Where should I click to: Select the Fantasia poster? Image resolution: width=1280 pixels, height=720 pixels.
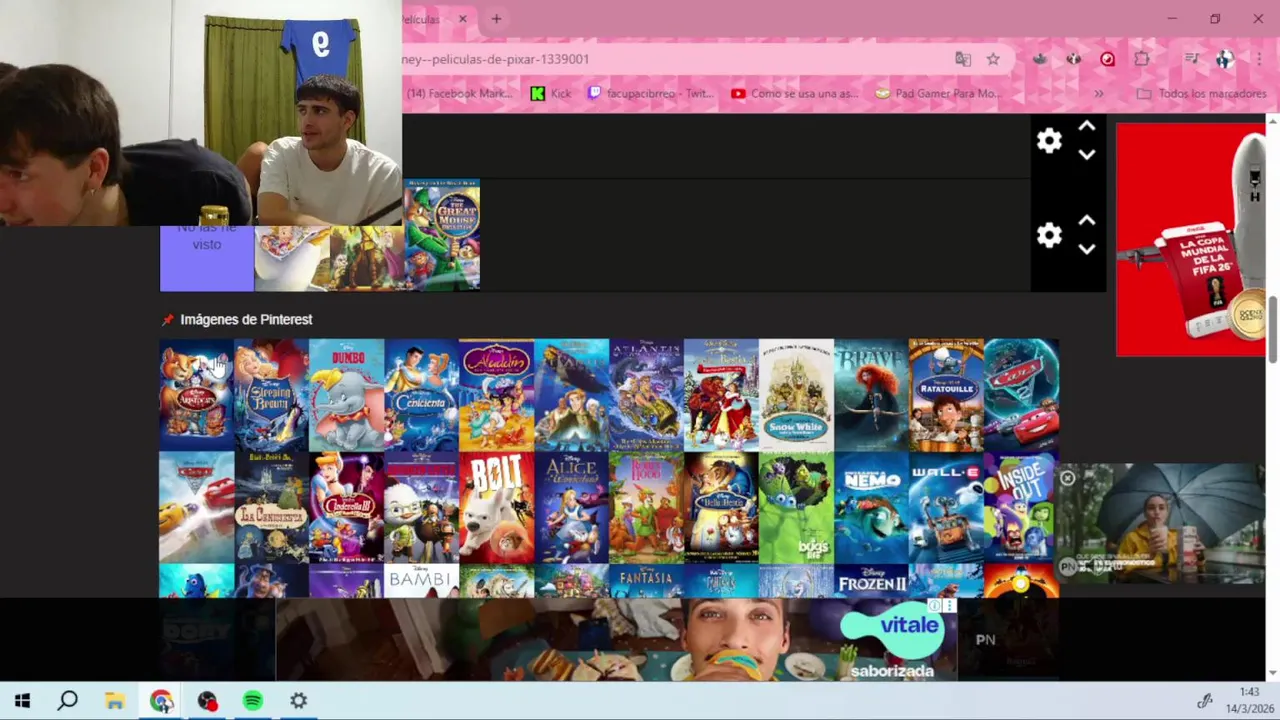646,581
